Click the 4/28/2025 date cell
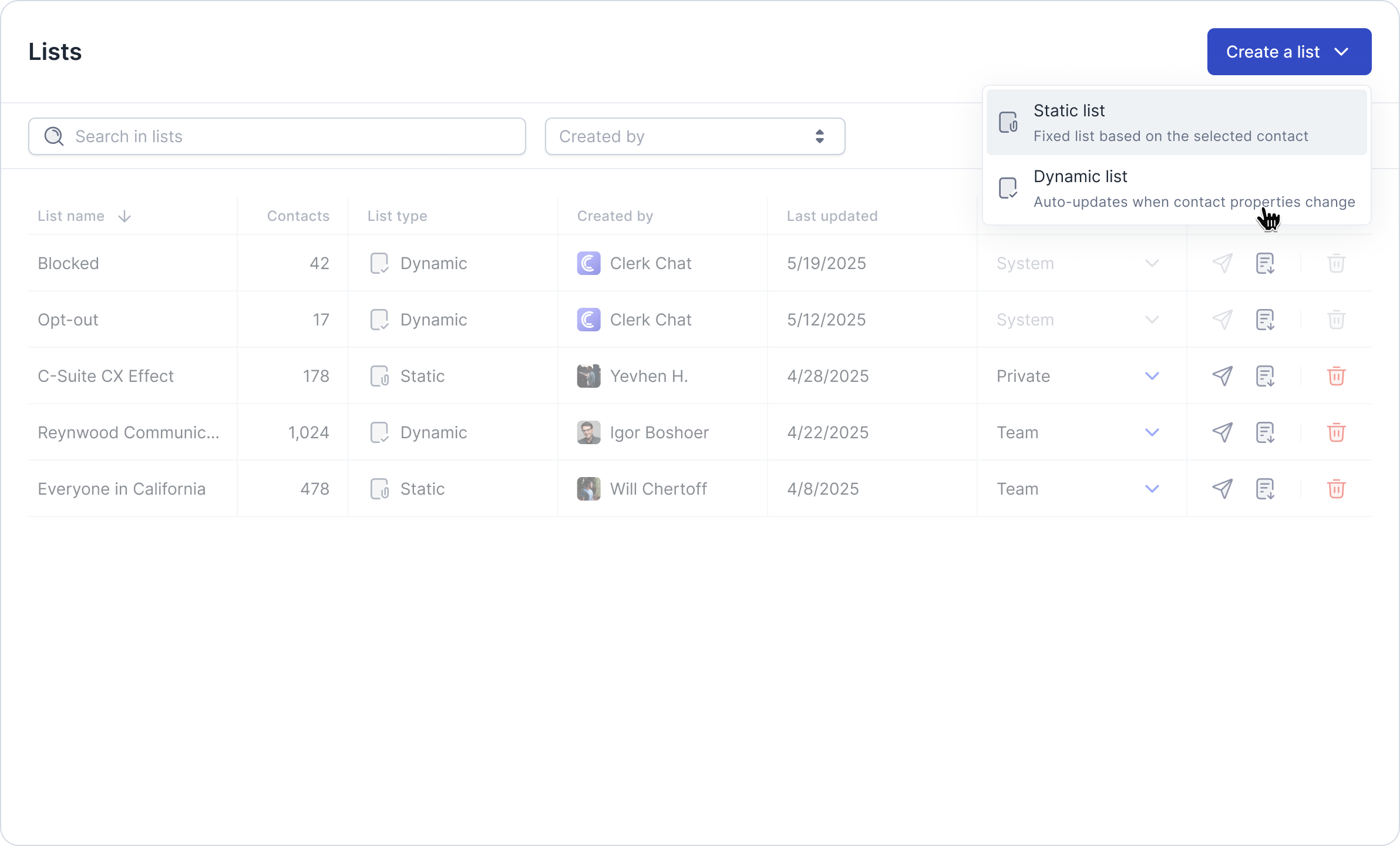Viewport: 1400px width, 846px height. [828, 376]
